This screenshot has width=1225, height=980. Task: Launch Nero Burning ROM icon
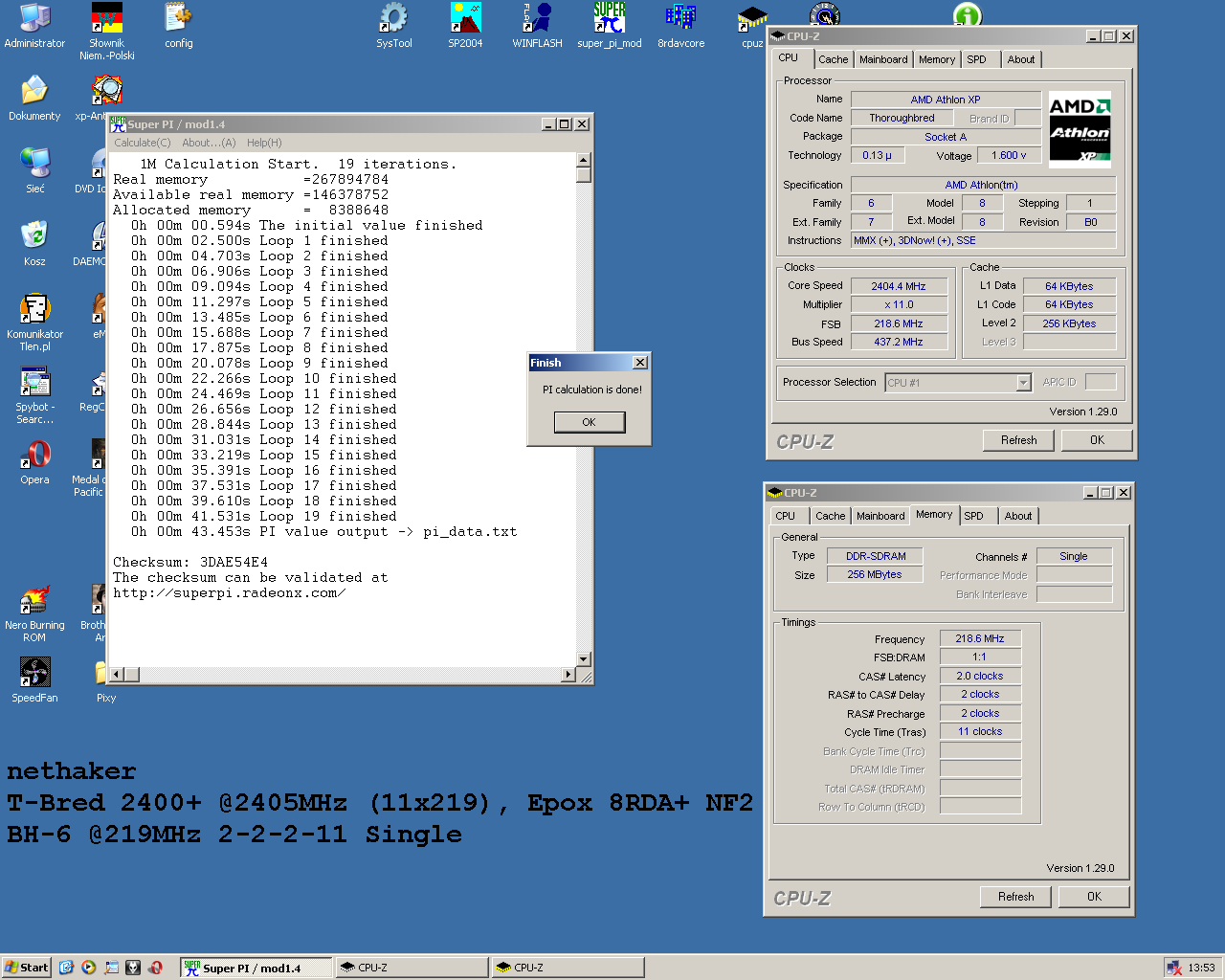click(34, 613)
